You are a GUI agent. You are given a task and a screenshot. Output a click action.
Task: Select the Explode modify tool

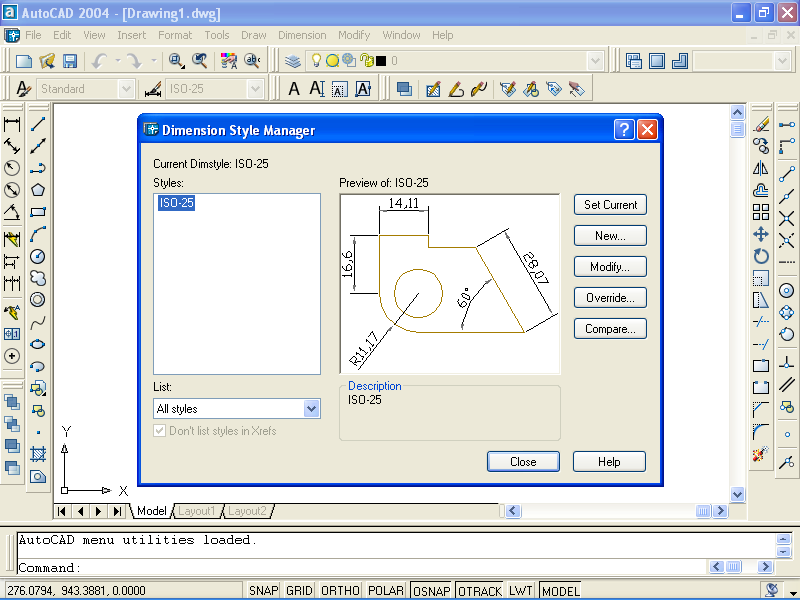coord(761,454)
